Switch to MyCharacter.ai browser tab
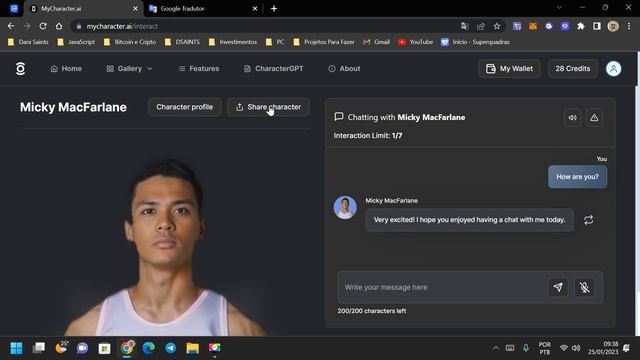Screen dimensions: 640x360 point(83,9)
